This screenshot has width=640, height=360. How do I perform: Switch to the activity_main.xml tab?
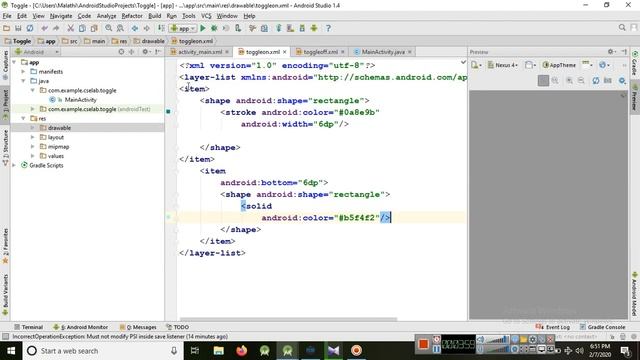(200, 52)
